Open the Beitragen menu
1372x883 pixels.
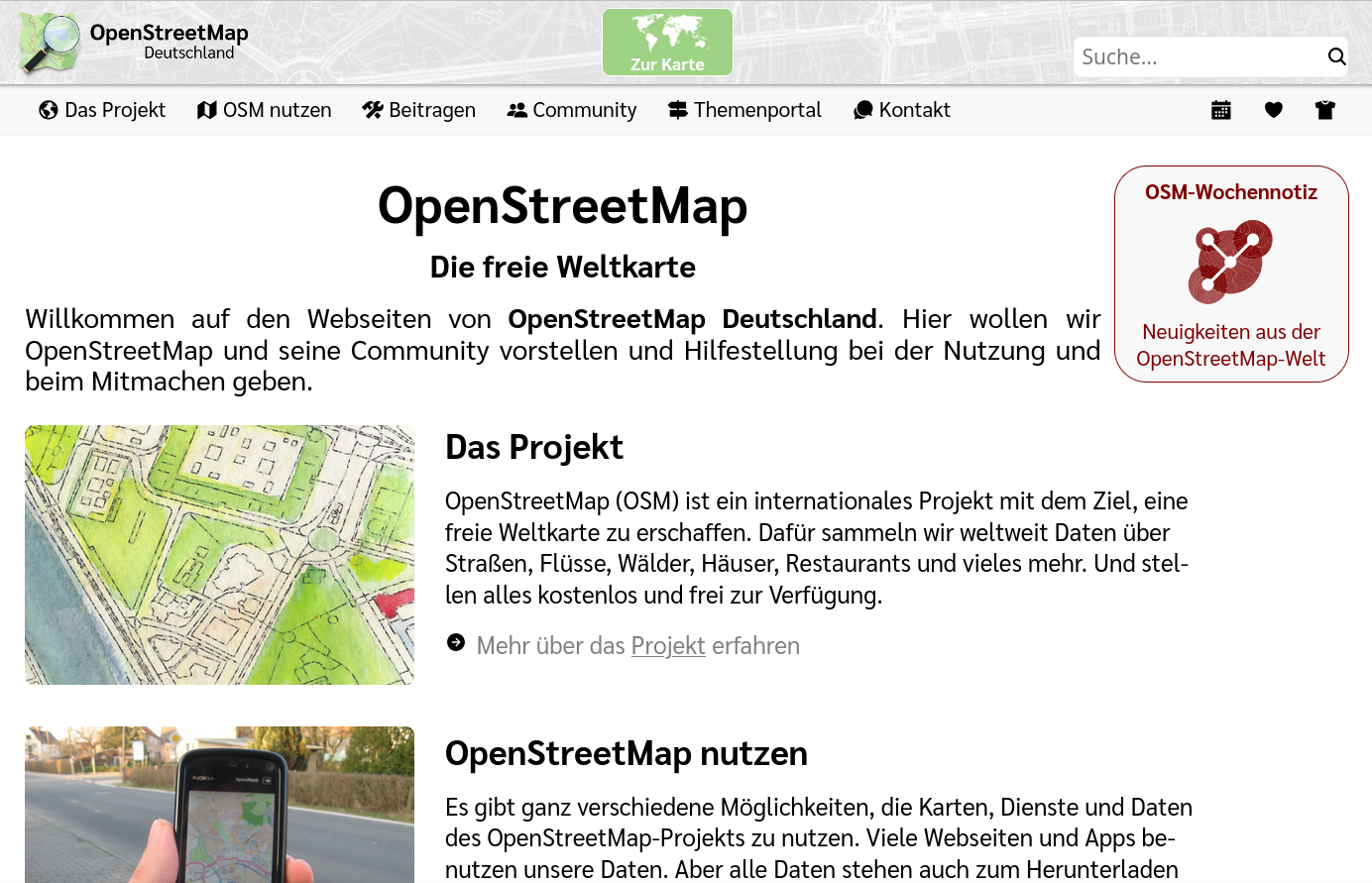click(x=419, y=110)
